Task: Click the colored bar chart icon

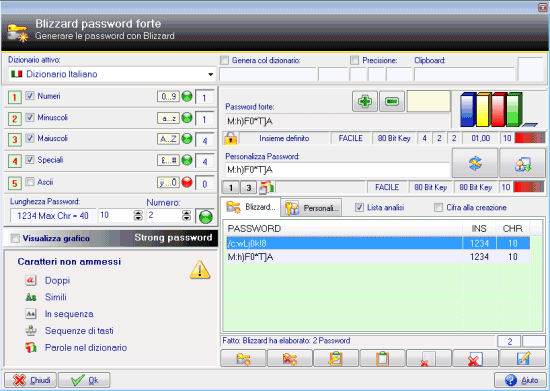Action: (498, 109)
